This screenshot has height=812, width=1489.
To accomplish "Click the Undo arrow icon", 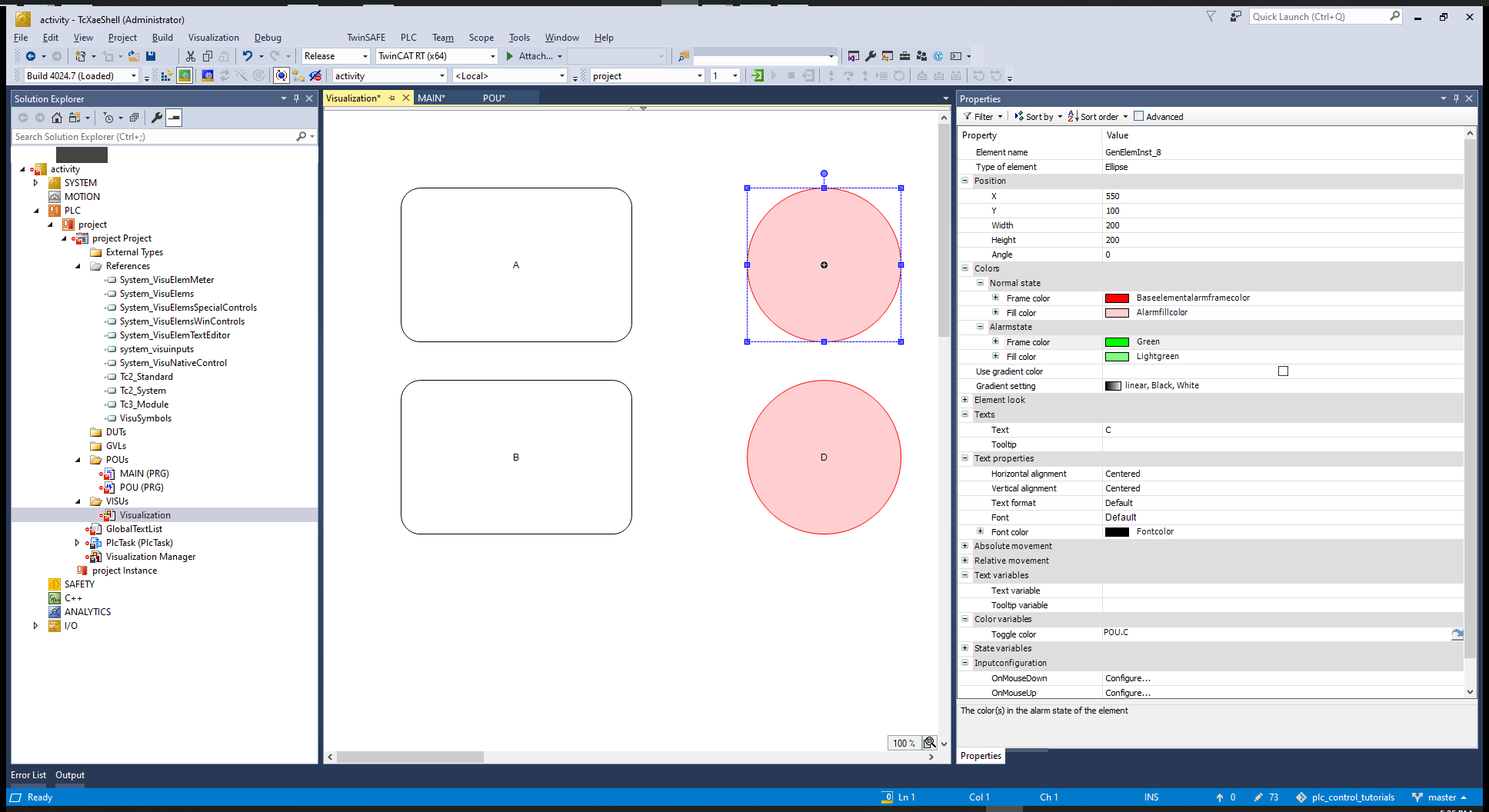I will click(x=247, y=56).
